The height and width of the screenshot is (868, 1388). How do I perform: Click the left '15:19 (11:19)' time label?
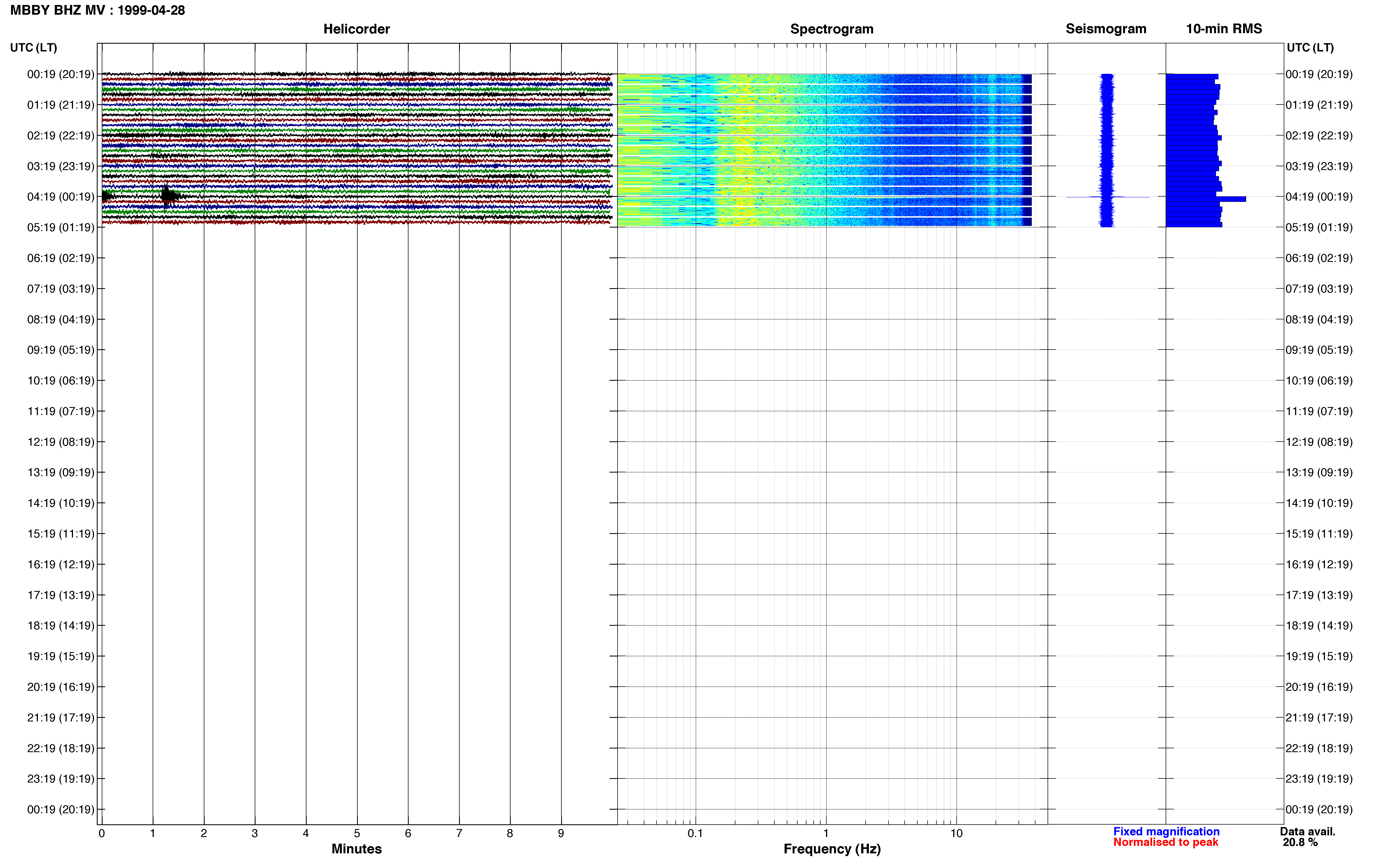tap(61, 534)
